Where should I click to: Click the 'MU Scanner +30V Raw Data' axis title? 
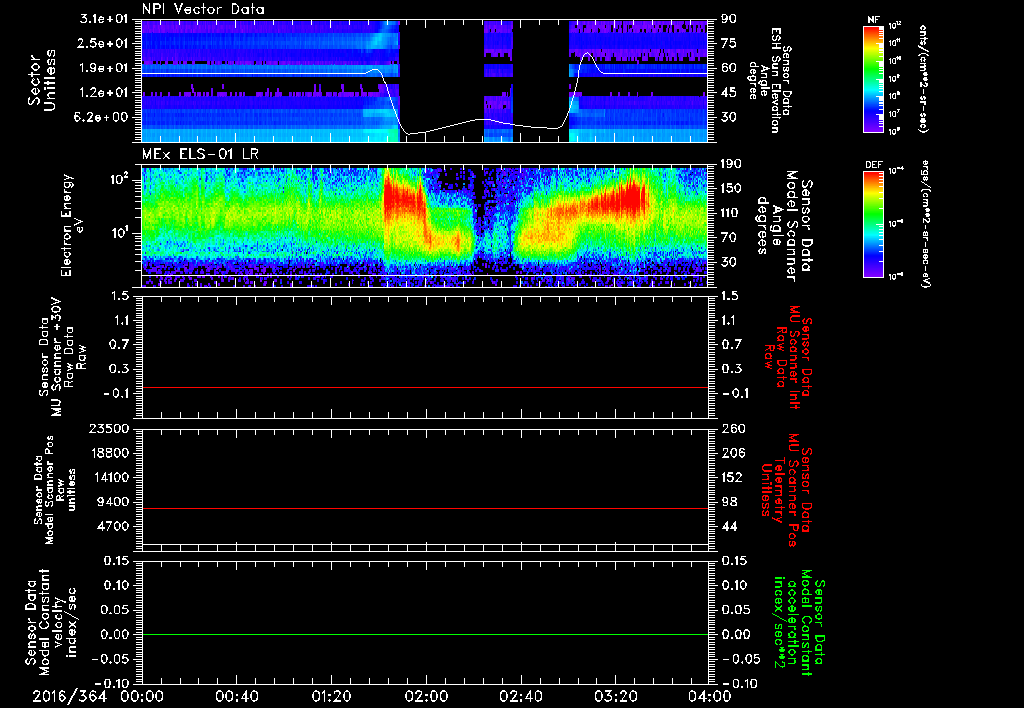tap(63, 357)
